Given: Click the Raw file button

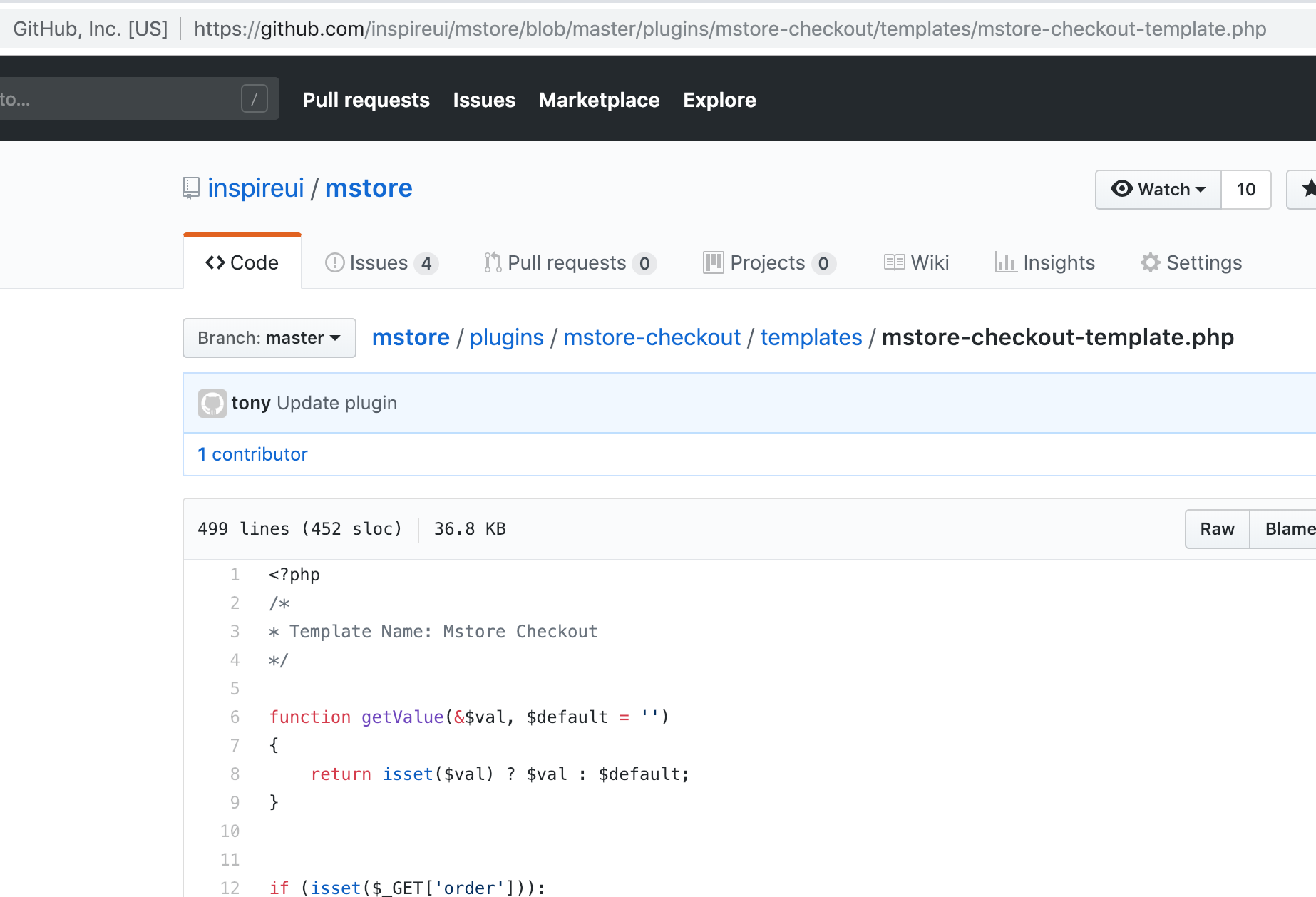Looking at the screenshot, I should pos(1217,529).
